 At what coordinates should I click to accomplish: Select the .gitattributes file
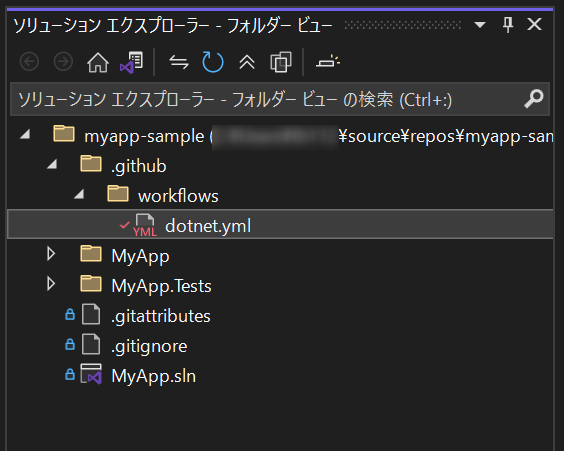[160, 316]
